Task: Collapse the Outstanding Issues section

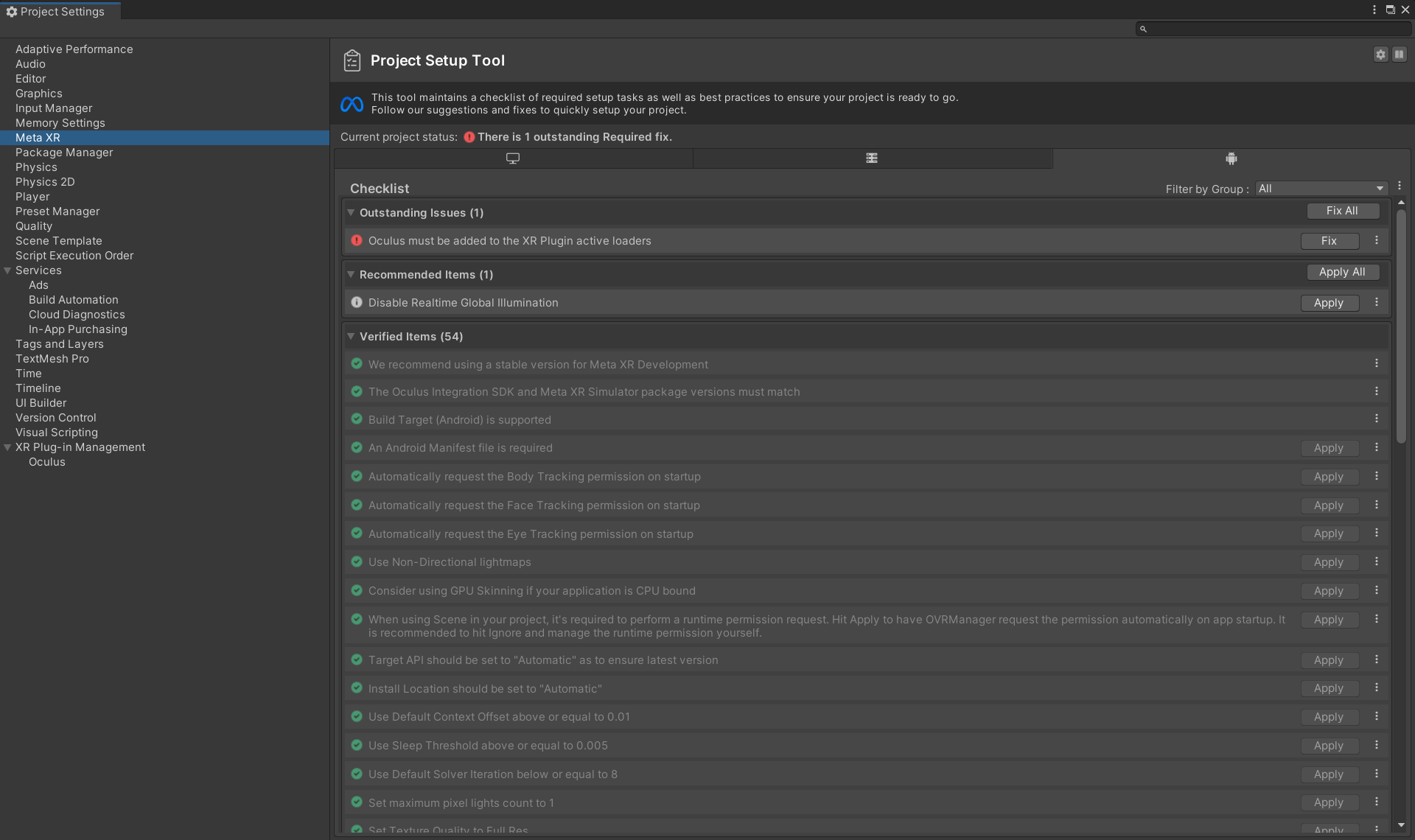Action: tap(351, 213)
